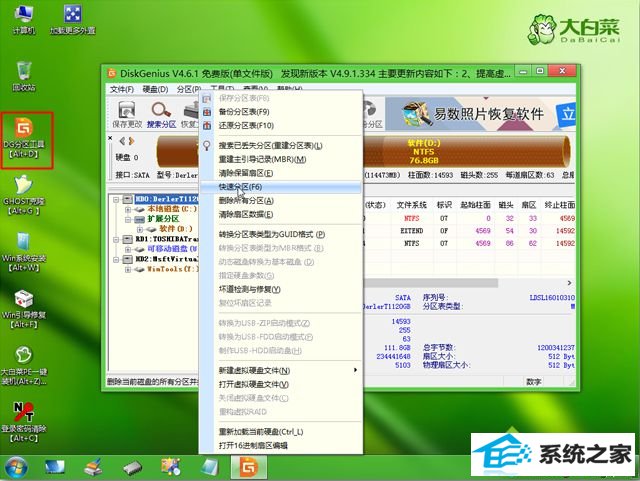Click horizontal scrollbar right arrow
This screenshot has height=481, width=640.
tap(569, 283)
